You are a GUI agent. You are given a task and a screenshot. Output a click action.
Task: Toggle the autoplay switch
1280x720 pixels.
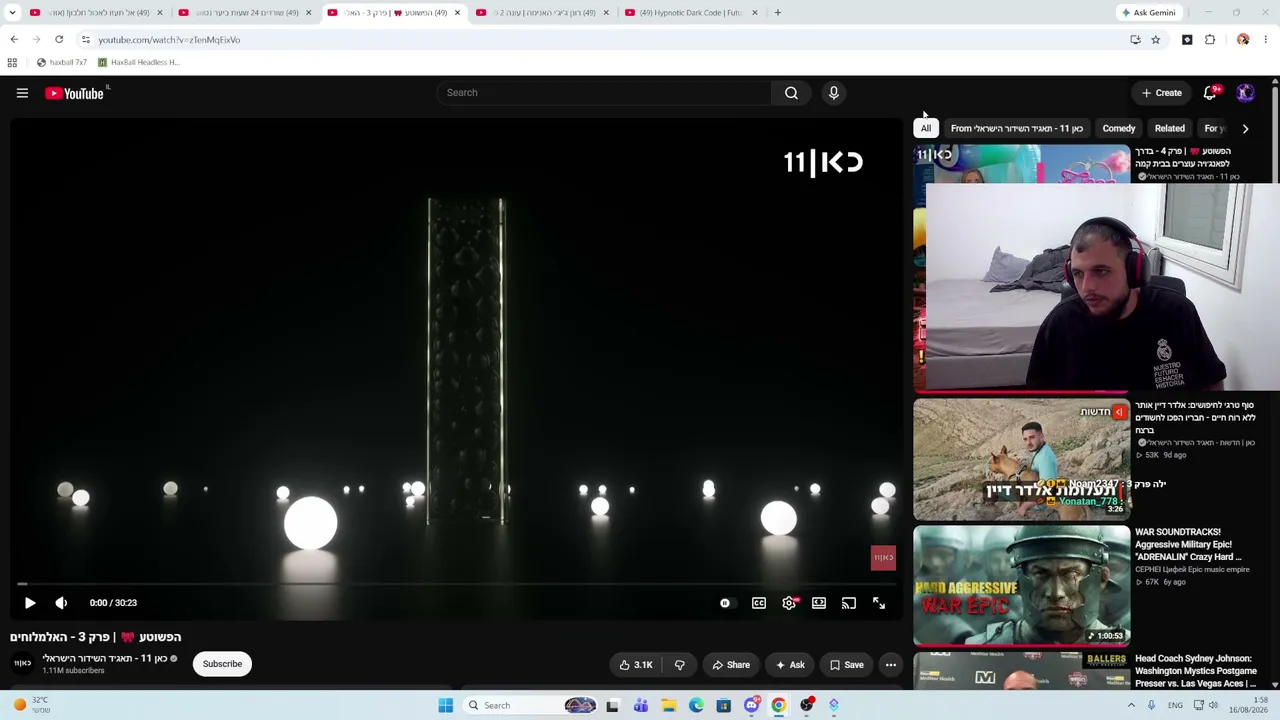tap(725, 603)
